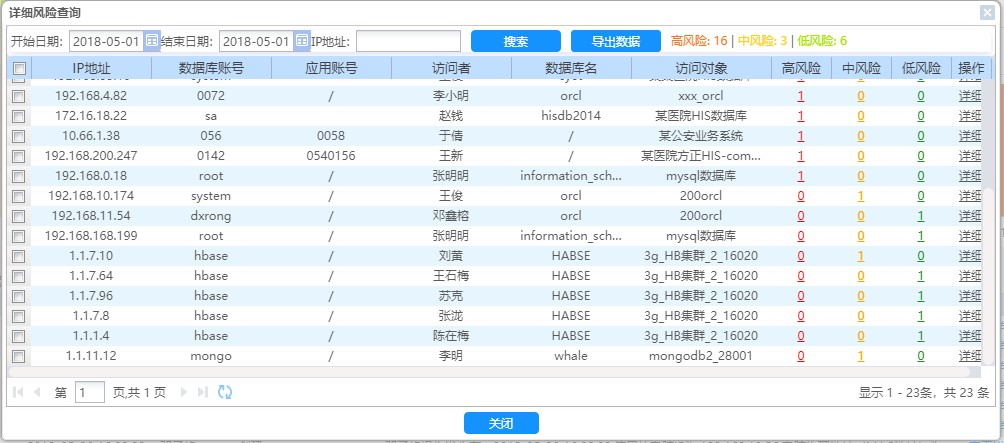This screenshot has height=443, width=1004.
Task: Toggle the select-all header checkbox
Action: tap(18, 68)
